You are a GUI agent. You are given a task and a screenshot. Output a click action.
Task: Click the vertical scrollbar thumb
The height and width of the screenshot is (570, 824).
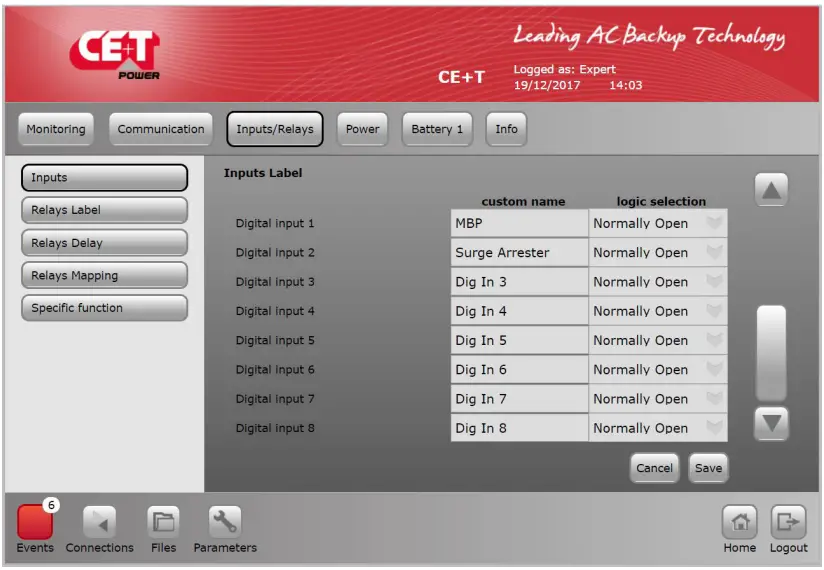point(771,353)
